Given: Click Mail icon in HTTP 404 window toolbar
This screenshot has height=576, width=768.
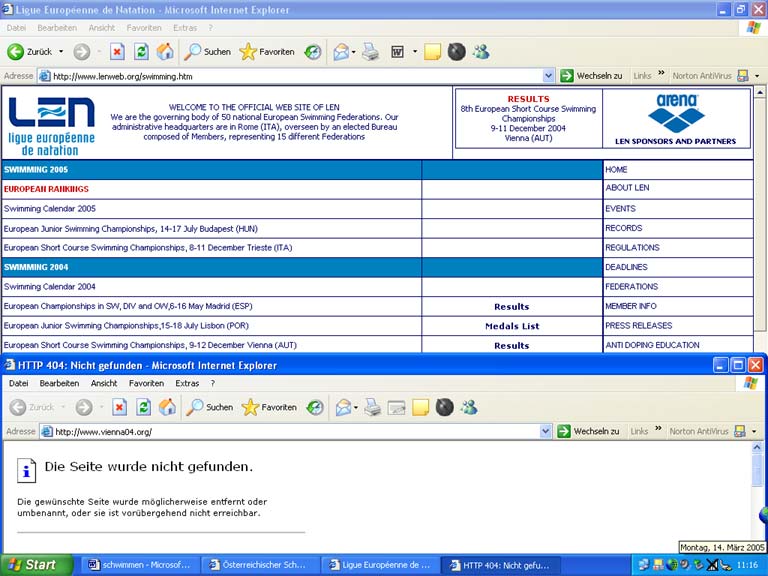Looking at the screenshot, I should (x=343, y=407).
